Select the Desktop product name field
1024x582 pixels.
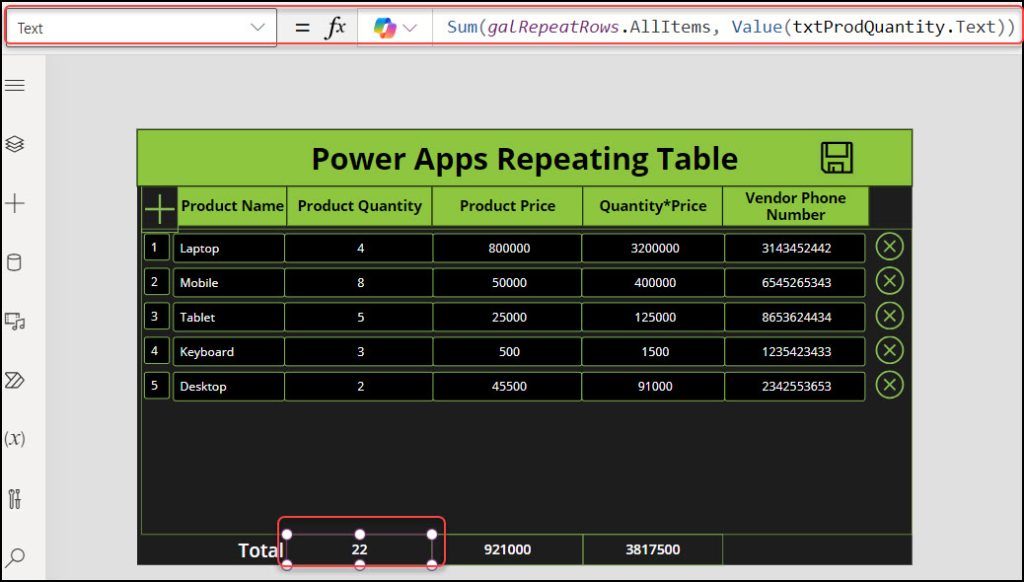[x=229, y=386]
